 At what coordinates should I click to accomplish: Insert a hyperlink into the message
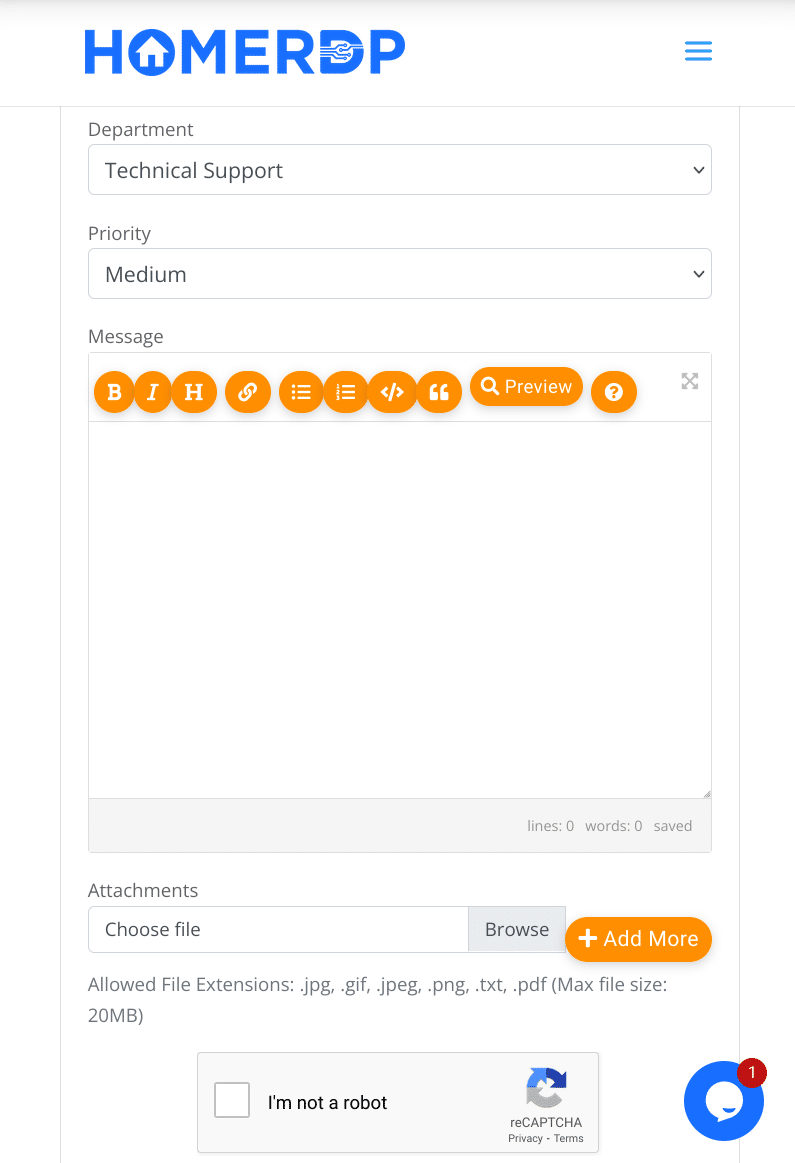point(248,392)
